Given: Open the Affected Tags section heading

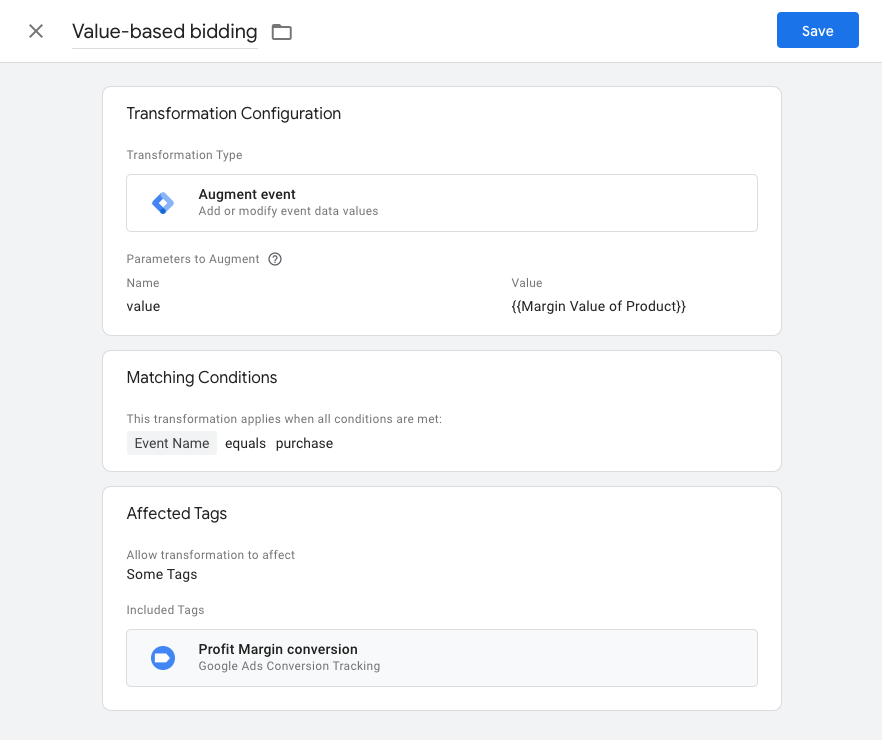Looking at the screenshot, I should coord(176,513).
